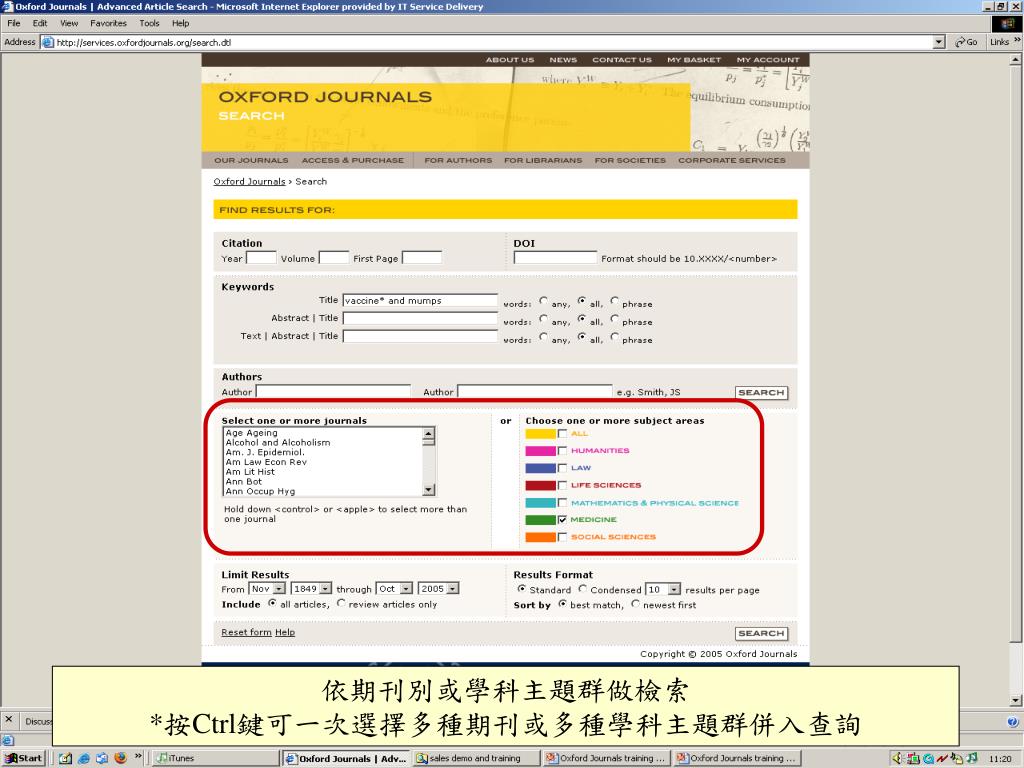The width and height of the screenshot is (1024, 768).
Task: Select 'Age Ageing' in journal list
Action: tap(251, 433)
